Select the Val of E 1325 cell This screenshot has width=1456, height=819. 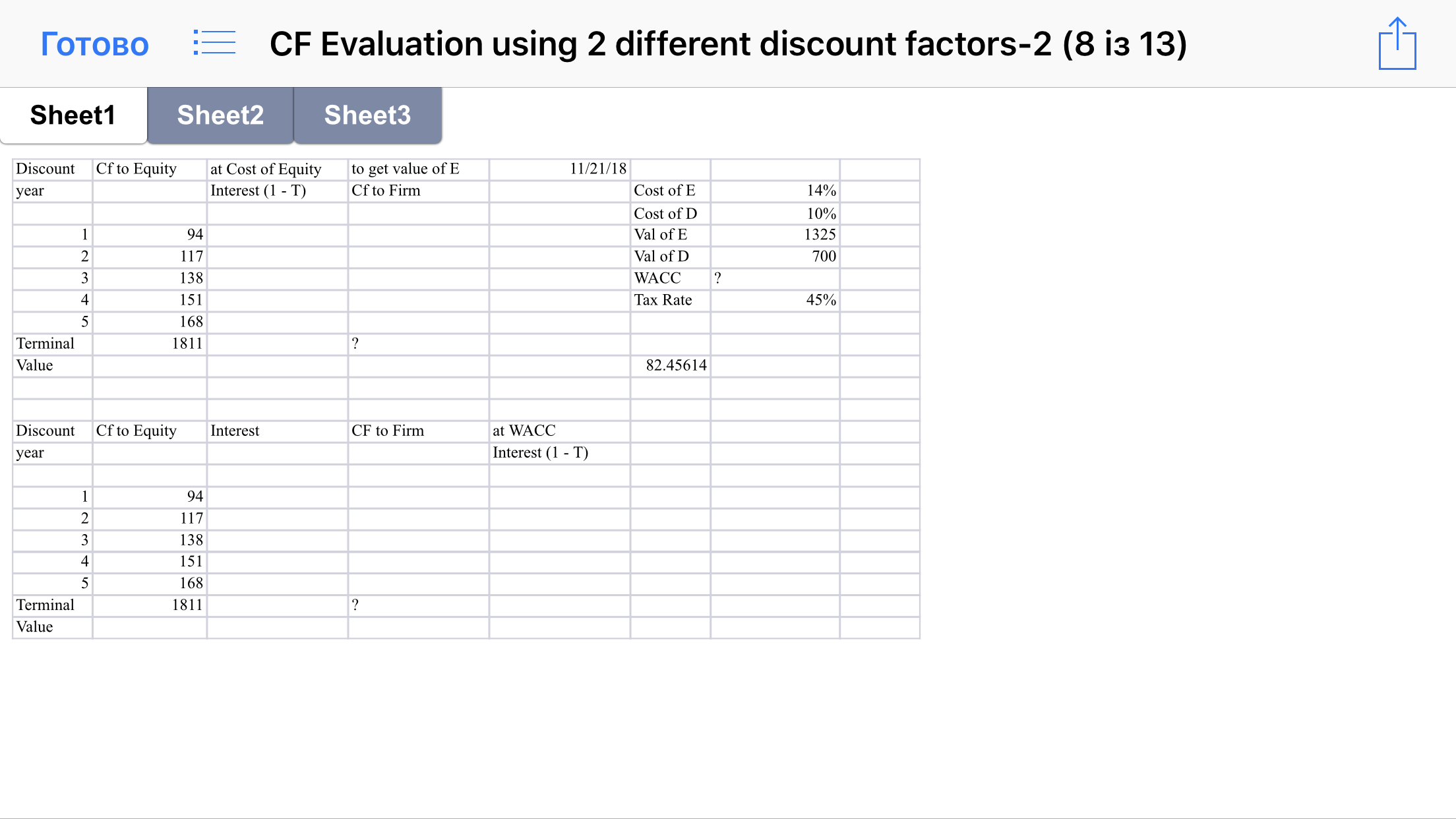click(775, 235)
